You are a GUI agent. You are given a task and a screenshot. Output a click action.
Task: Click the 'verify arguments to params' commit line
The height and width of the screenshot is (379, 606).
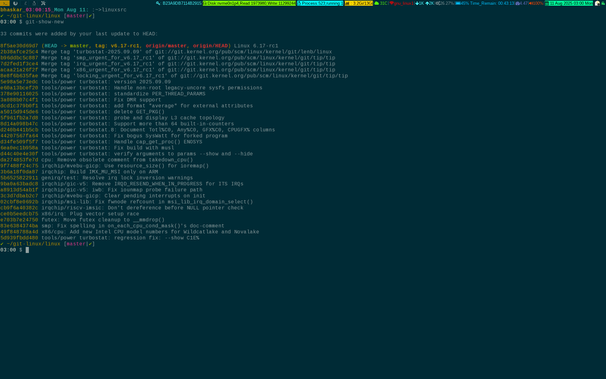pyautogui.click(x=126, y=154)
